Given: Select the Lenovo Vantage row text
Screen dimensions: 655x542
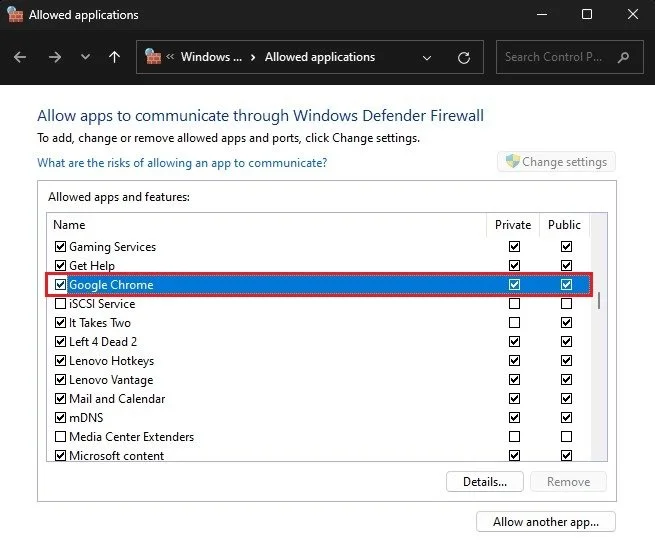Looking at the screenshot, I should (x=111, y=380).
